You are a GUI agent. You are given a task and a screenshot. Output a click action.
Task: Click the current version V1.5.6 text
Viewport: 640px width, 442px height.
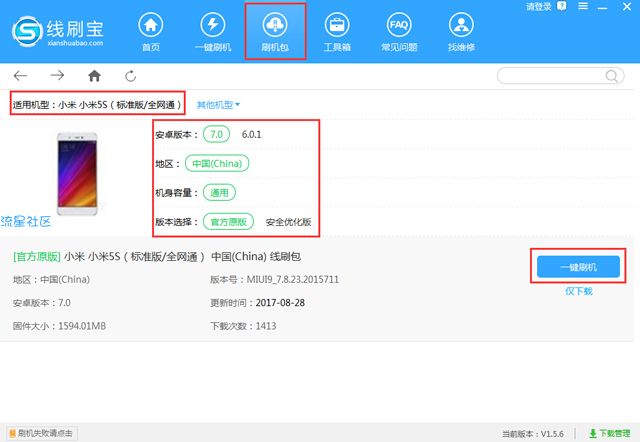[x=533, y=434]
